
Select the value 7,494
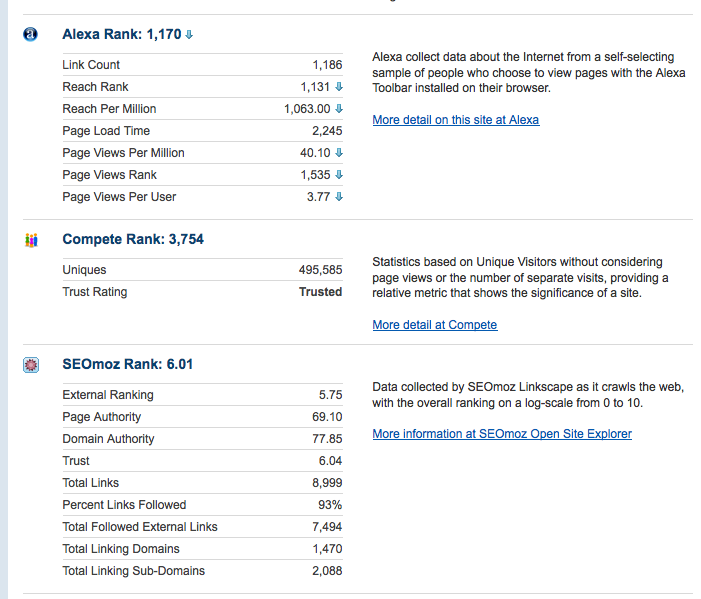(x=327, y=527)
